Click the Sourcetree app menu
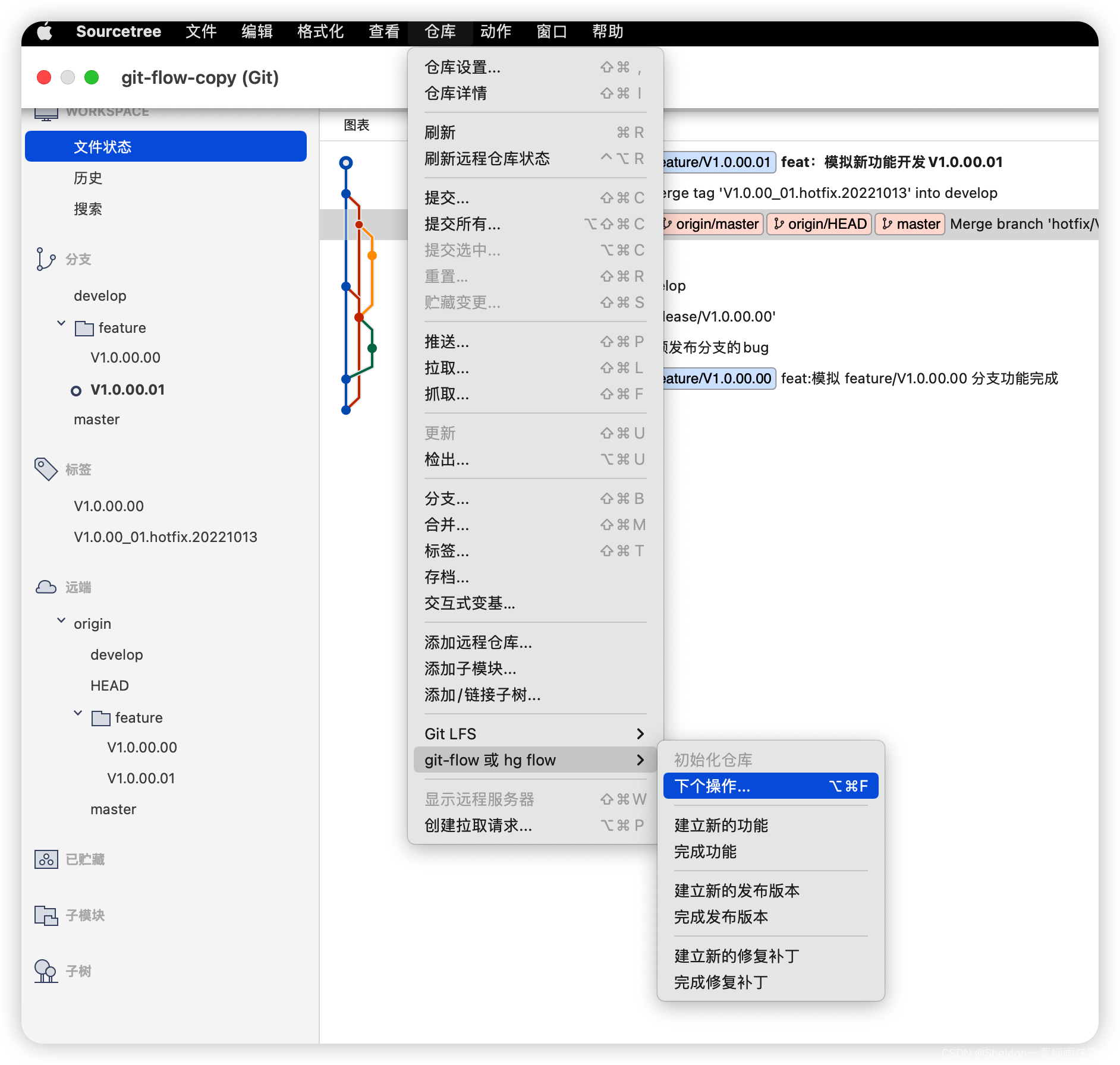 [x=118, y=31]
